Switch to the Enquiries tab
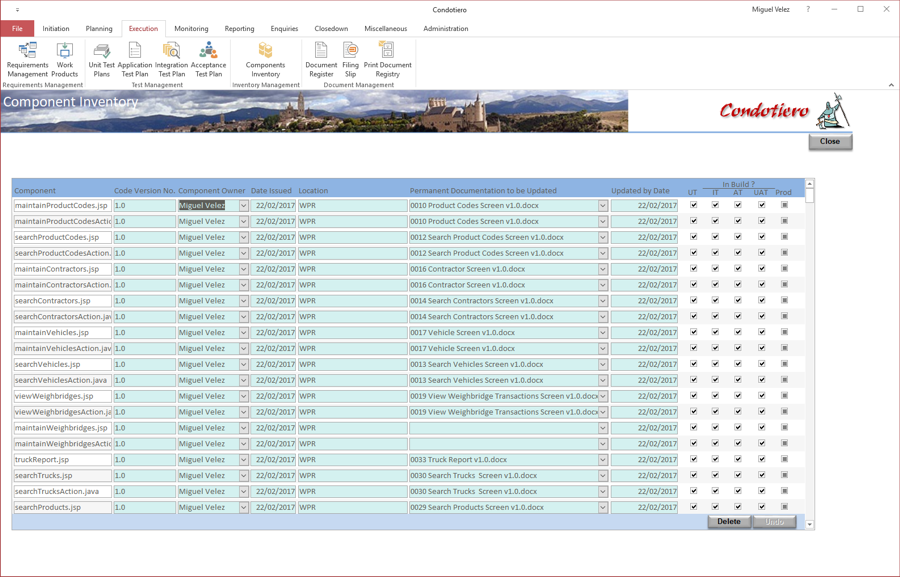This screenshot has width=900, height=577. (x=284, y=29)
